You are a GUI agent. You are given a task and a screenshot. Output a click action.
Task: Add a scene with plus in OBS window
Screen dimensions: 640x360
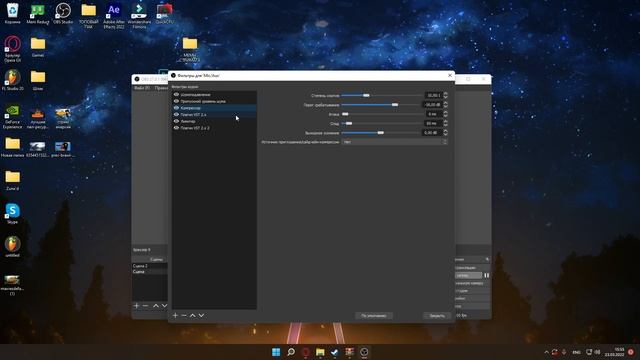[x=137, y=306]
